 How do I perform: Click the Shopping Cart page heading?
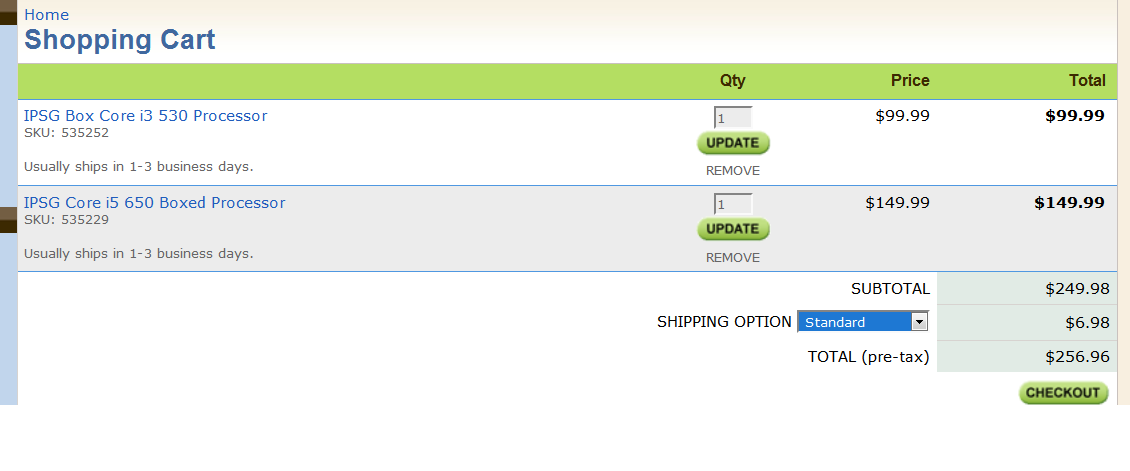[x=120, y=40]
